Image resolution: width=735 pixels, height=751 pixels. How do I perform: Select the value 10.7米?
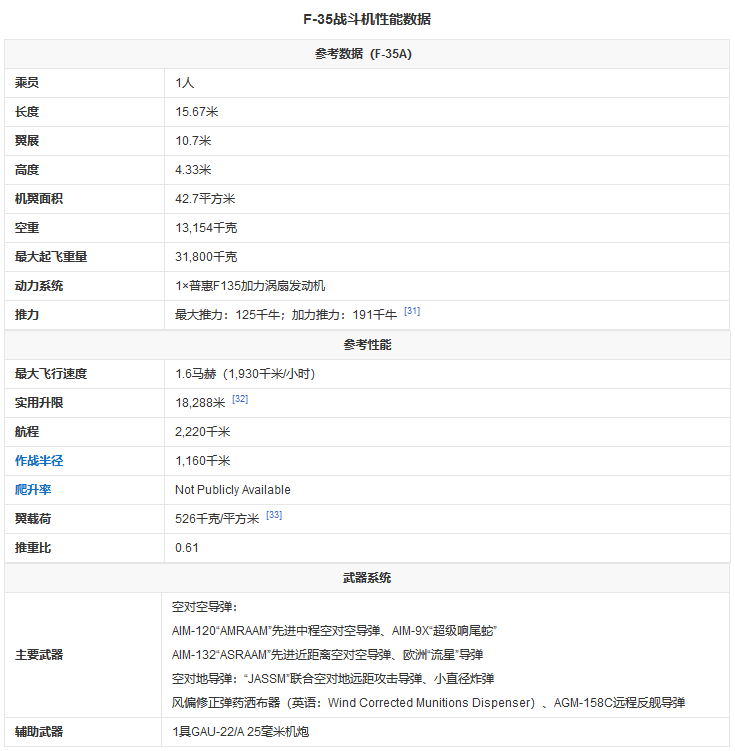[193, 141]
